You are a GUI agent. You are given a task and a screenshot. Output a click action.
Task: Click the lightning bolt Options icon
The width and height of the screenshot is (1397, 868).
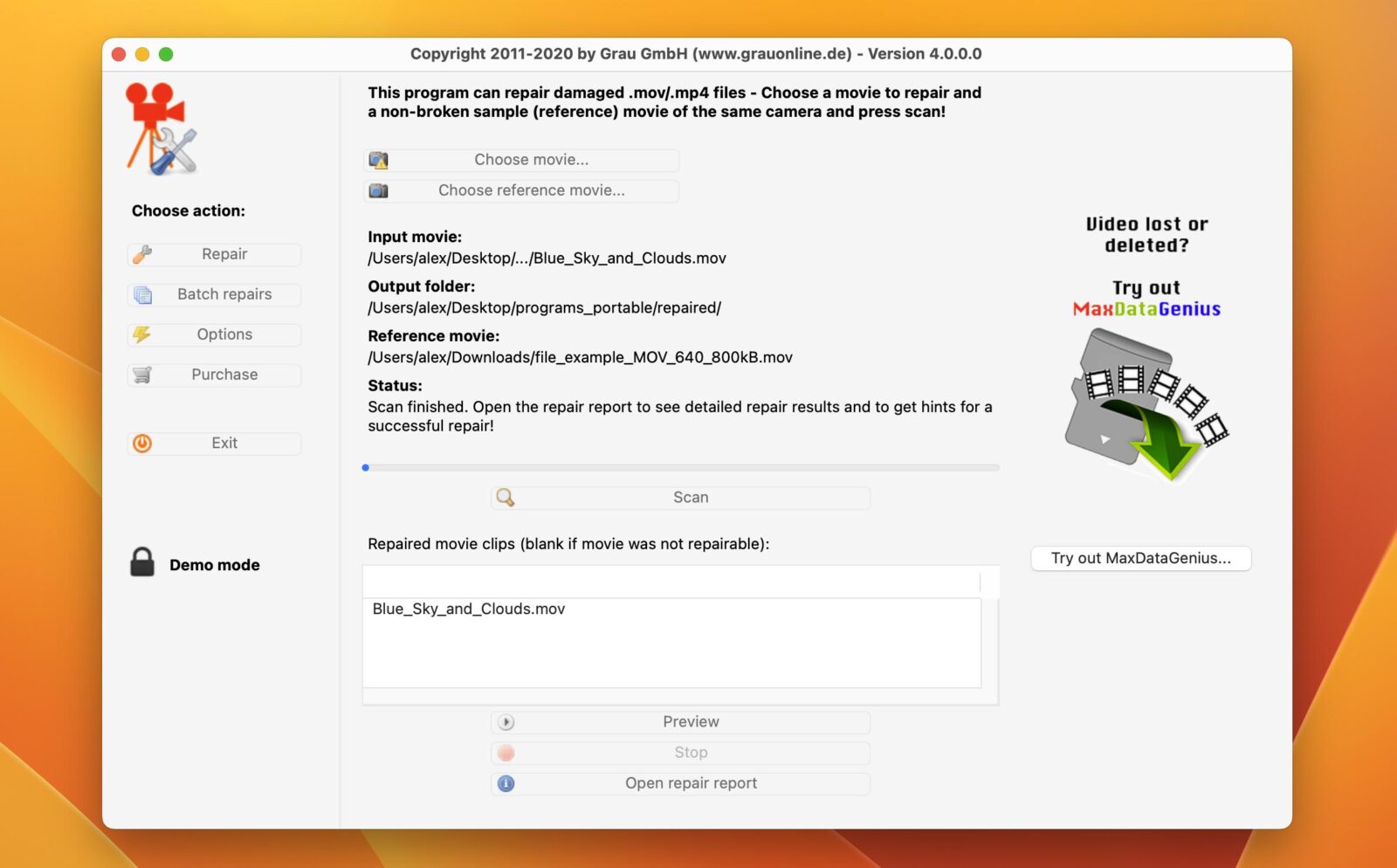142,334
